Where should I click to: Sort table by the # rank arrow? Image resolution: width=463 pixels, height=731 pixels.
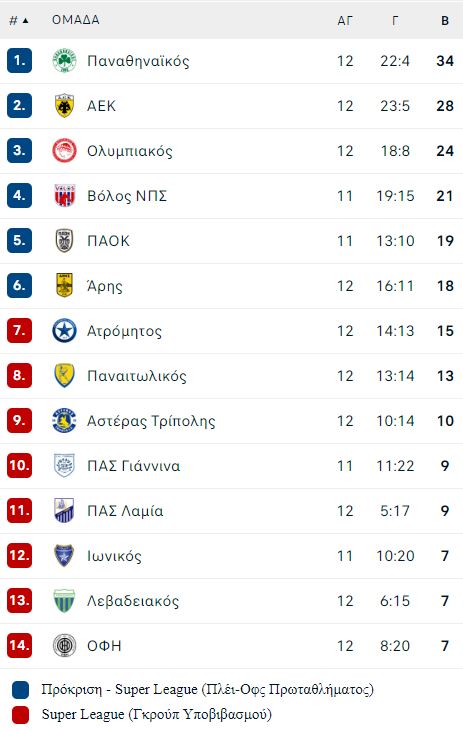(19, 20)
